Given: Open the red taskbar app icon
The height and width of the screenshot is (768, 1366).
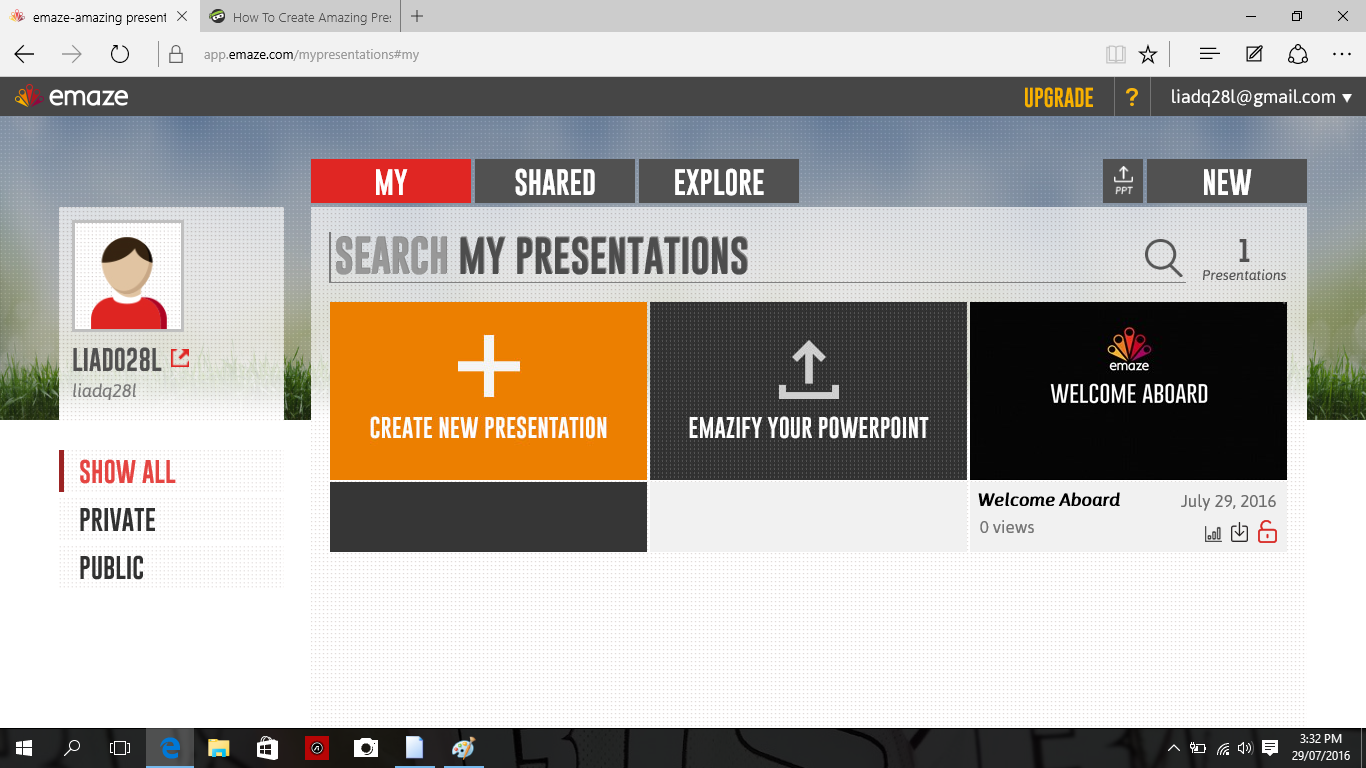Looking at the screenshot, I should pos(316,748).
